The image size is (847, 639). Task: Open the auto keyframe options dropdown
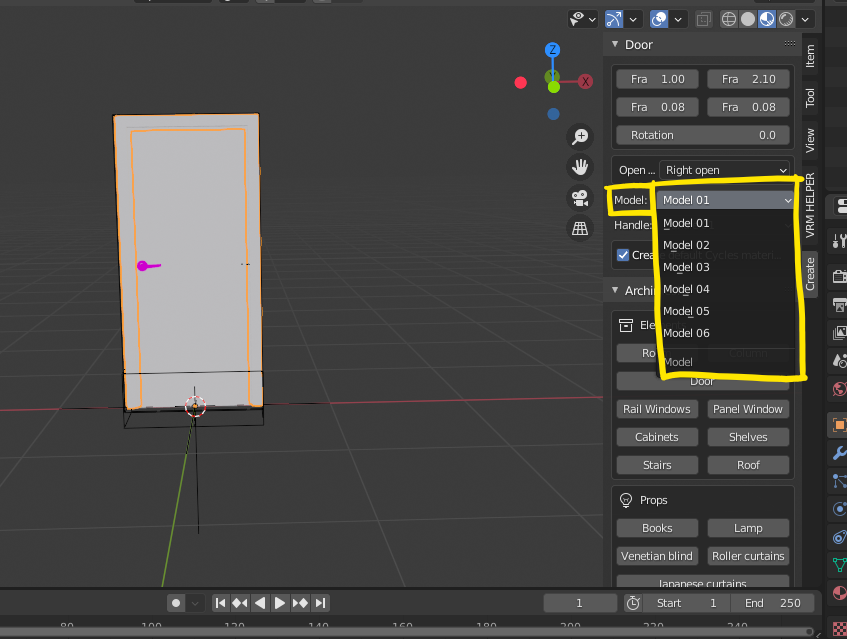tap(195, 603)
